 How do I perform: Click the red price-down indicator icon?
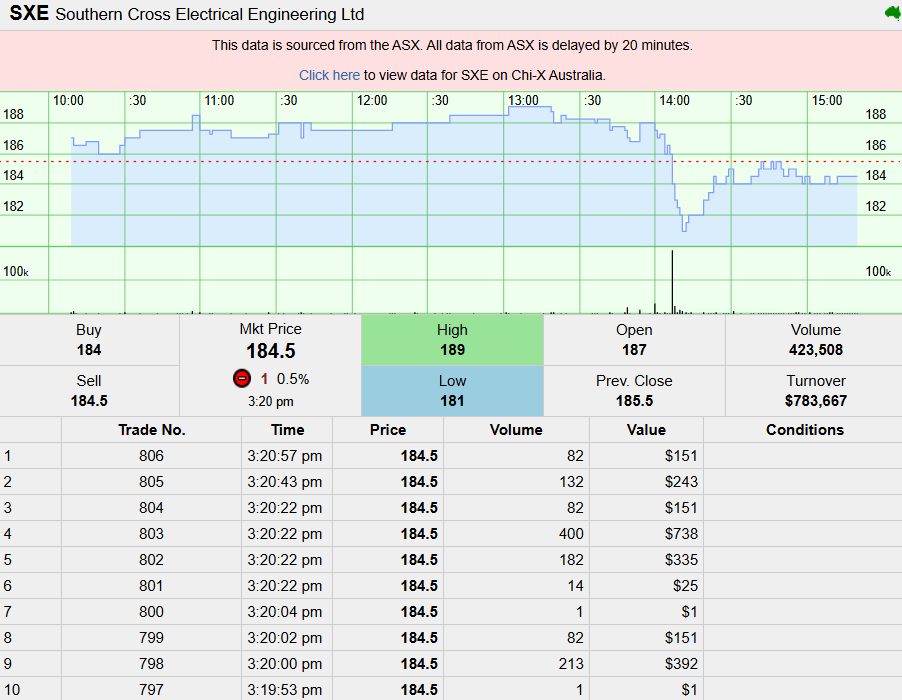[241, 379]
